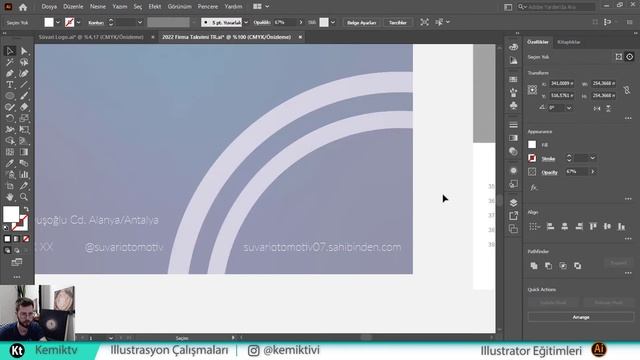The height and width of the screenshot is (360, 640).
Task: Pick the Eyedropper tool
Action: tap(10, 163)
